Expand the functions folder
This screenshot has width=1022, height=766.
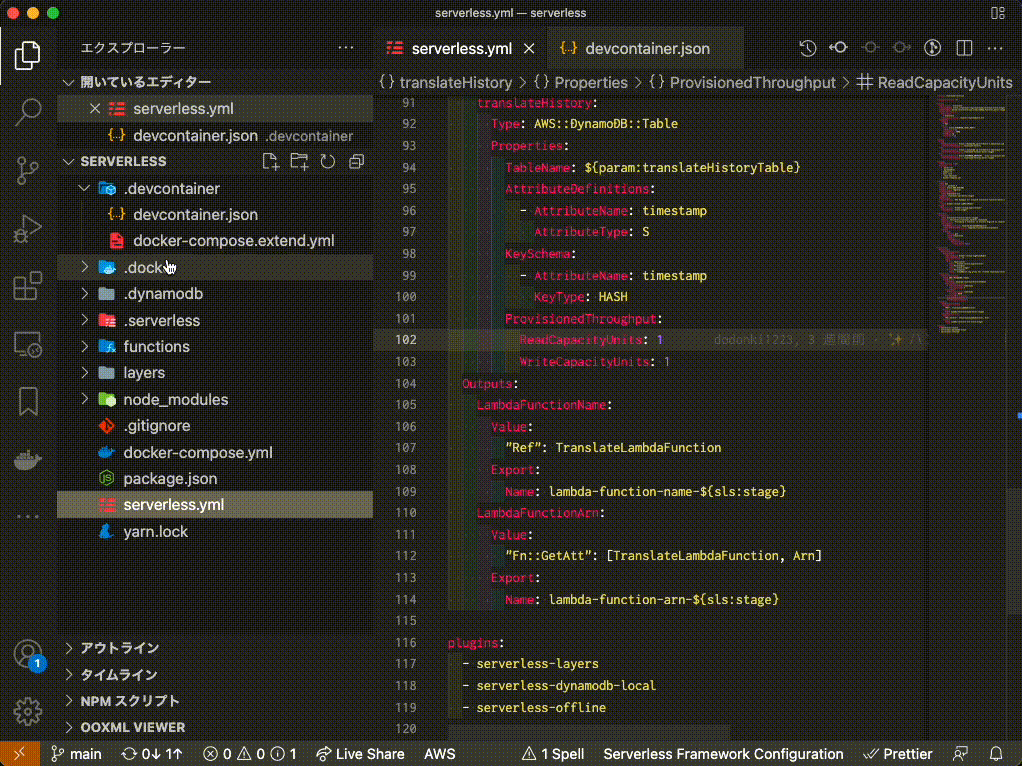point(84,346)
